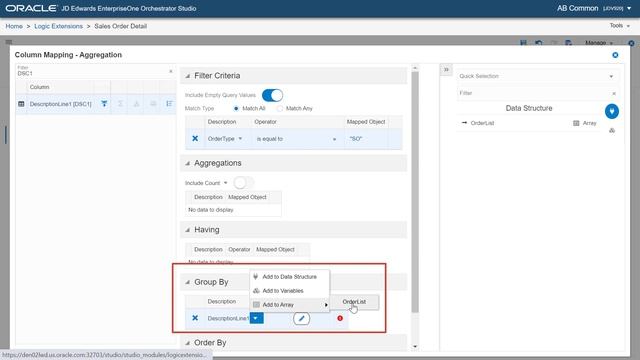Clear the Data Structure filter with the x
Viewport: 640px width, 360px height.
[x=614, y=93]
